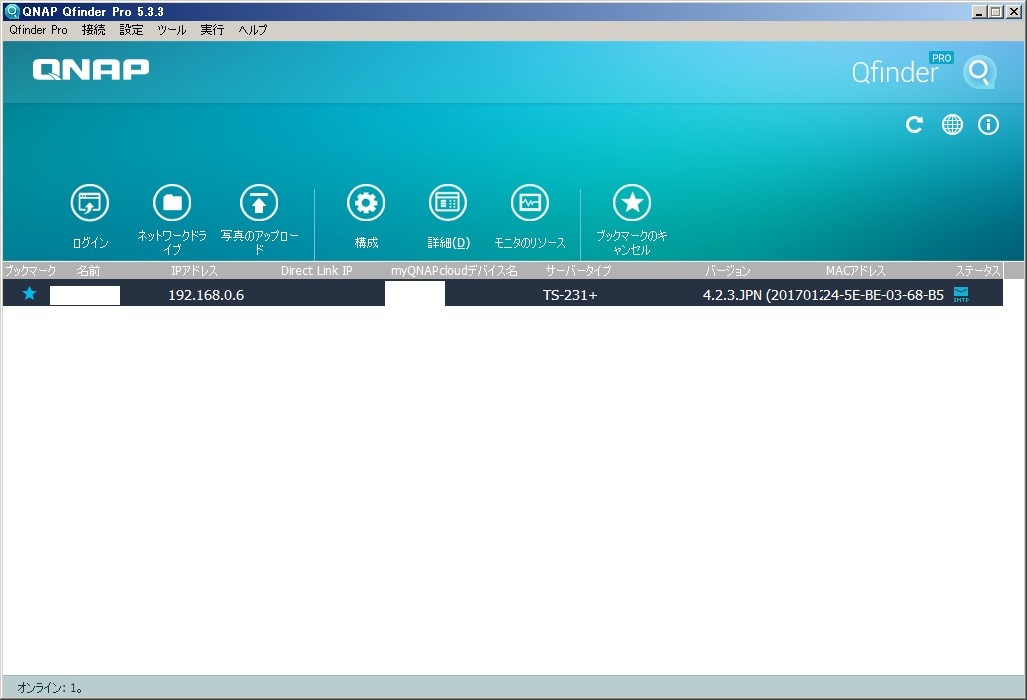Image resolution: width=1027 pixels, height=700 pixels.
Task: Open the ネットワークドライブ network drive icon
Action: [172, 202]
